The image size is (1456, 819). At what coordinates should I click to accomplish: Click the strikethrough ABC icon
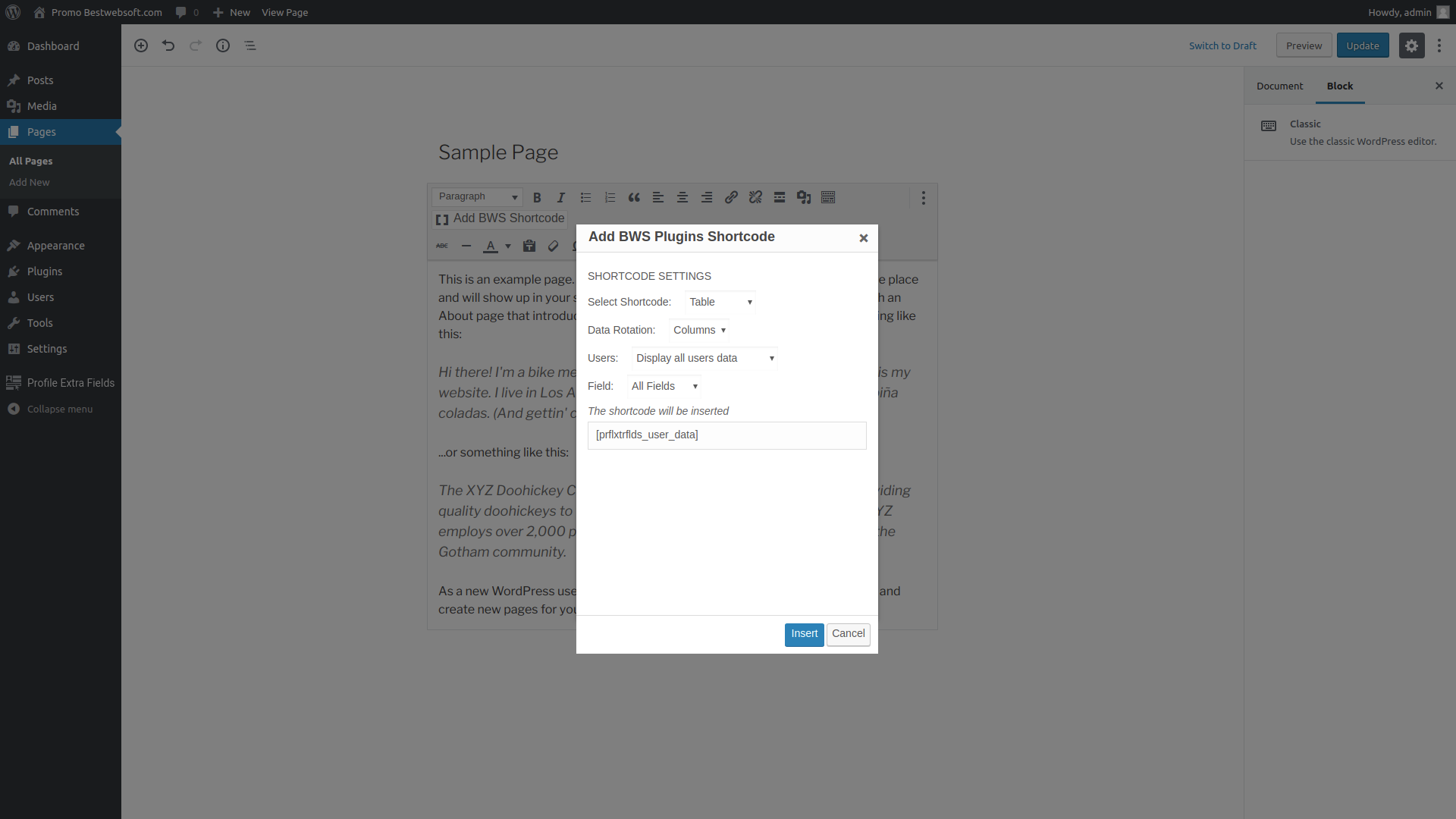click(442, 246)
